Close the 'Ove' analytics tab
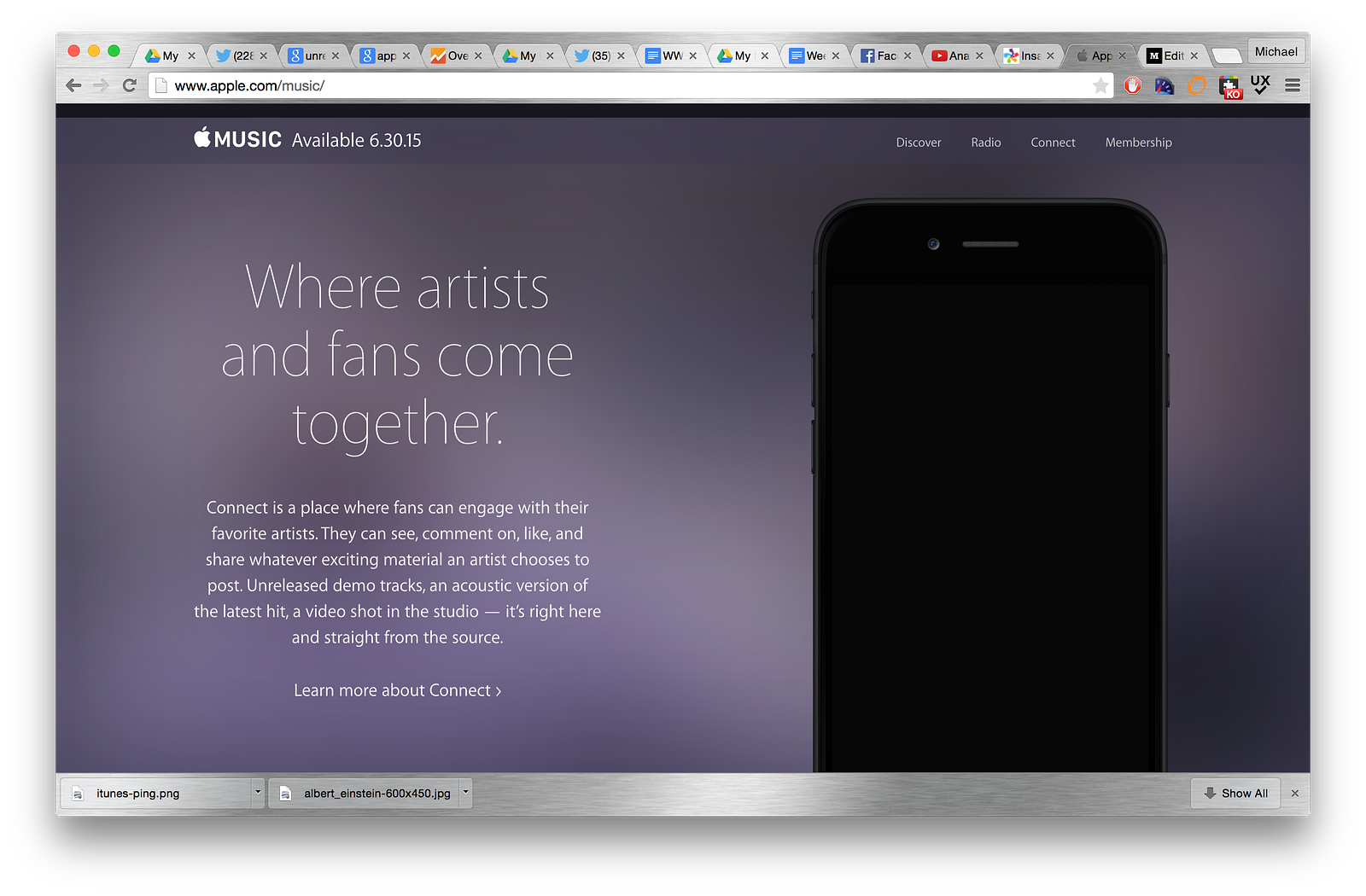1366x896 pixels. tap(478, 56)
